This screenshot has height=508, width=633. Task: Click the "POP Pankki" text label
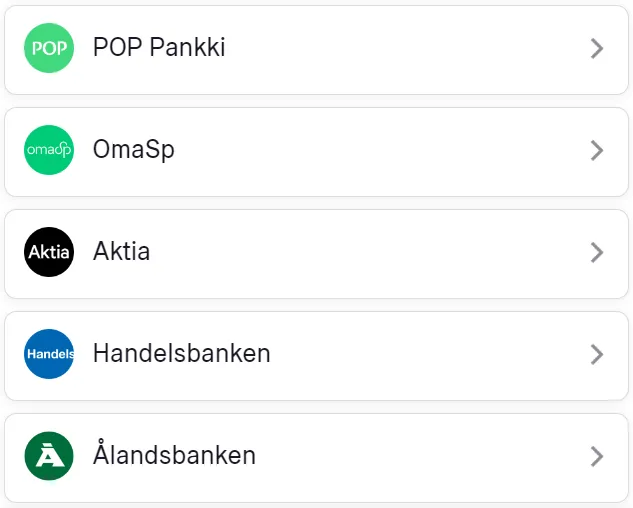(158, 48)
